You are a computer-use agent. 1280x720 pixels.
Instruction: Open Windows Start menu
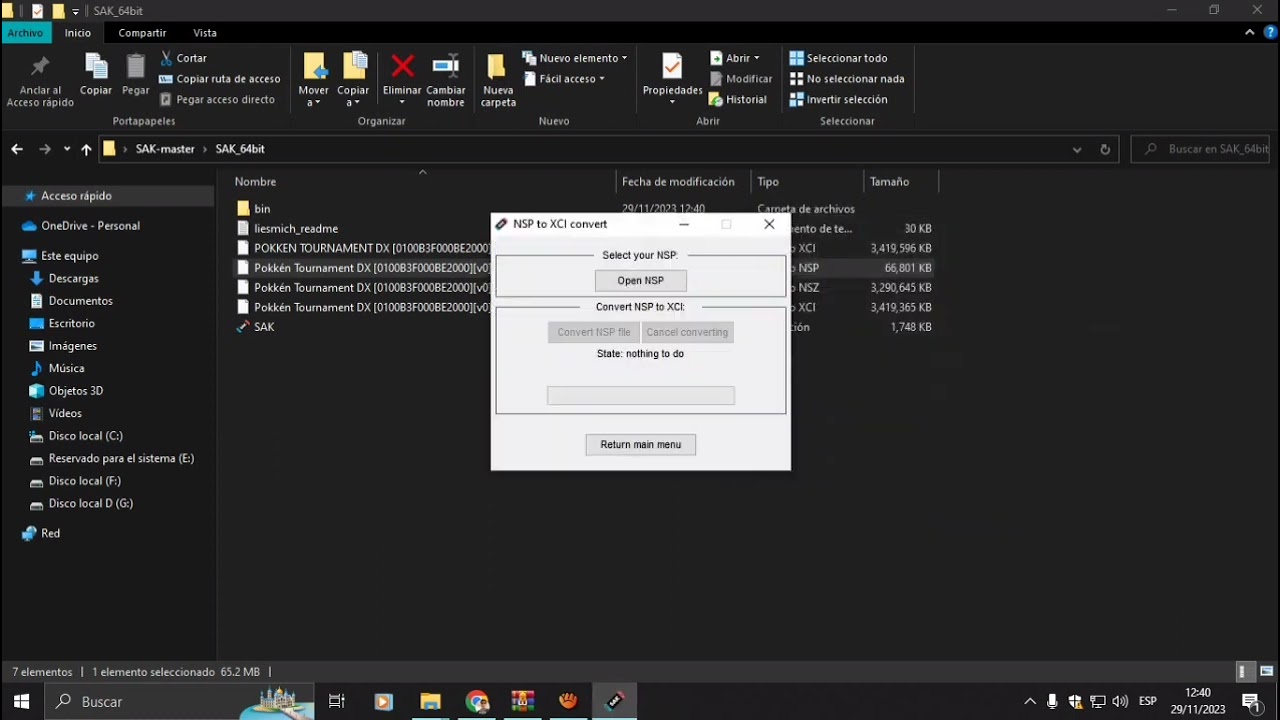21,702
